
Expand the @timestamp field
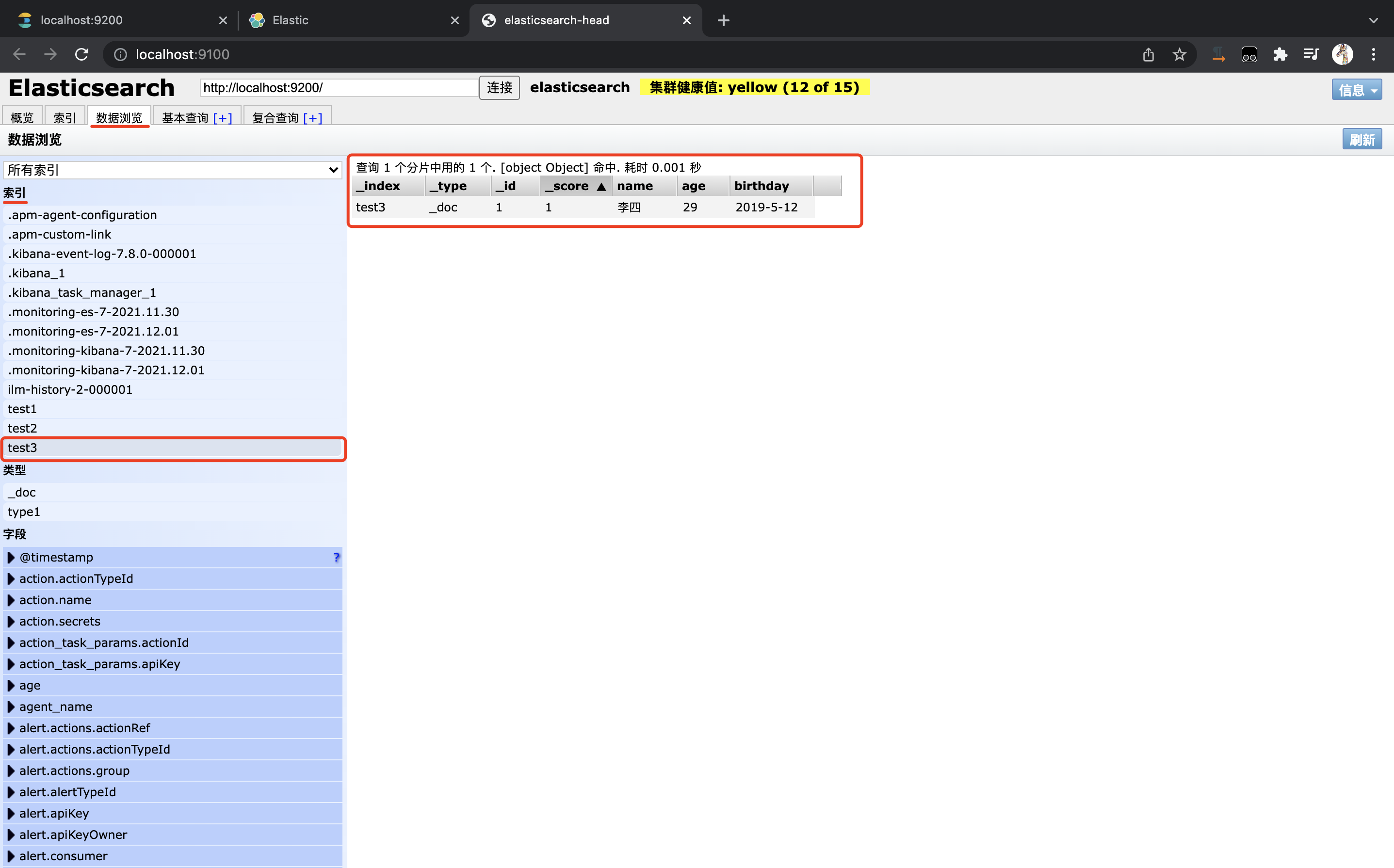point(10,558)
